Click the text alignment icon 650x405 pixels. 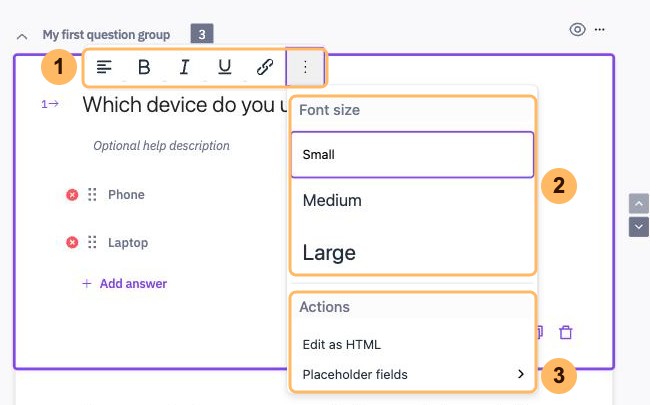[x=104, y=67]
